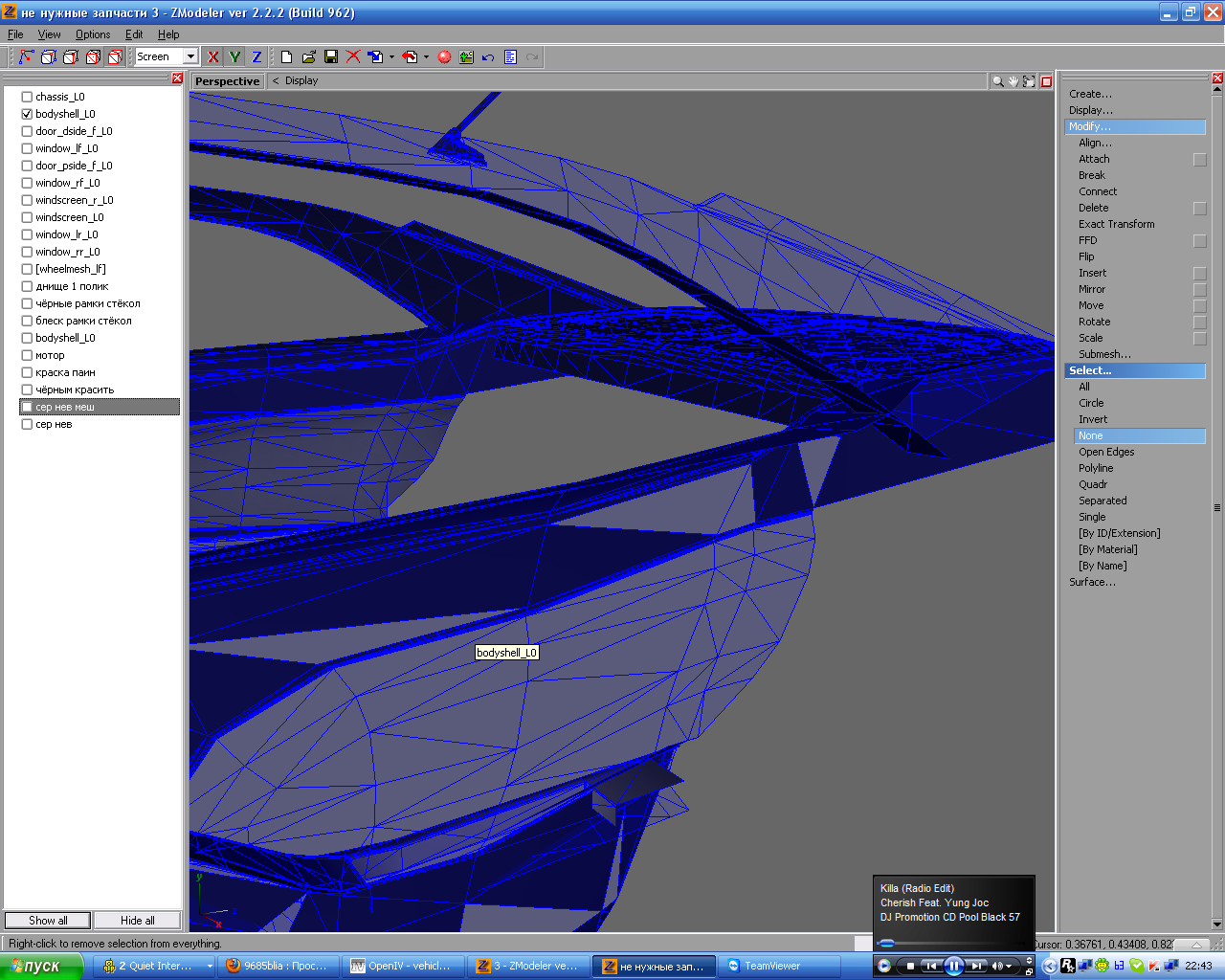The image size is (1225, 980).
Task: Click the Show all button
Action: click(x=48, y=921)
